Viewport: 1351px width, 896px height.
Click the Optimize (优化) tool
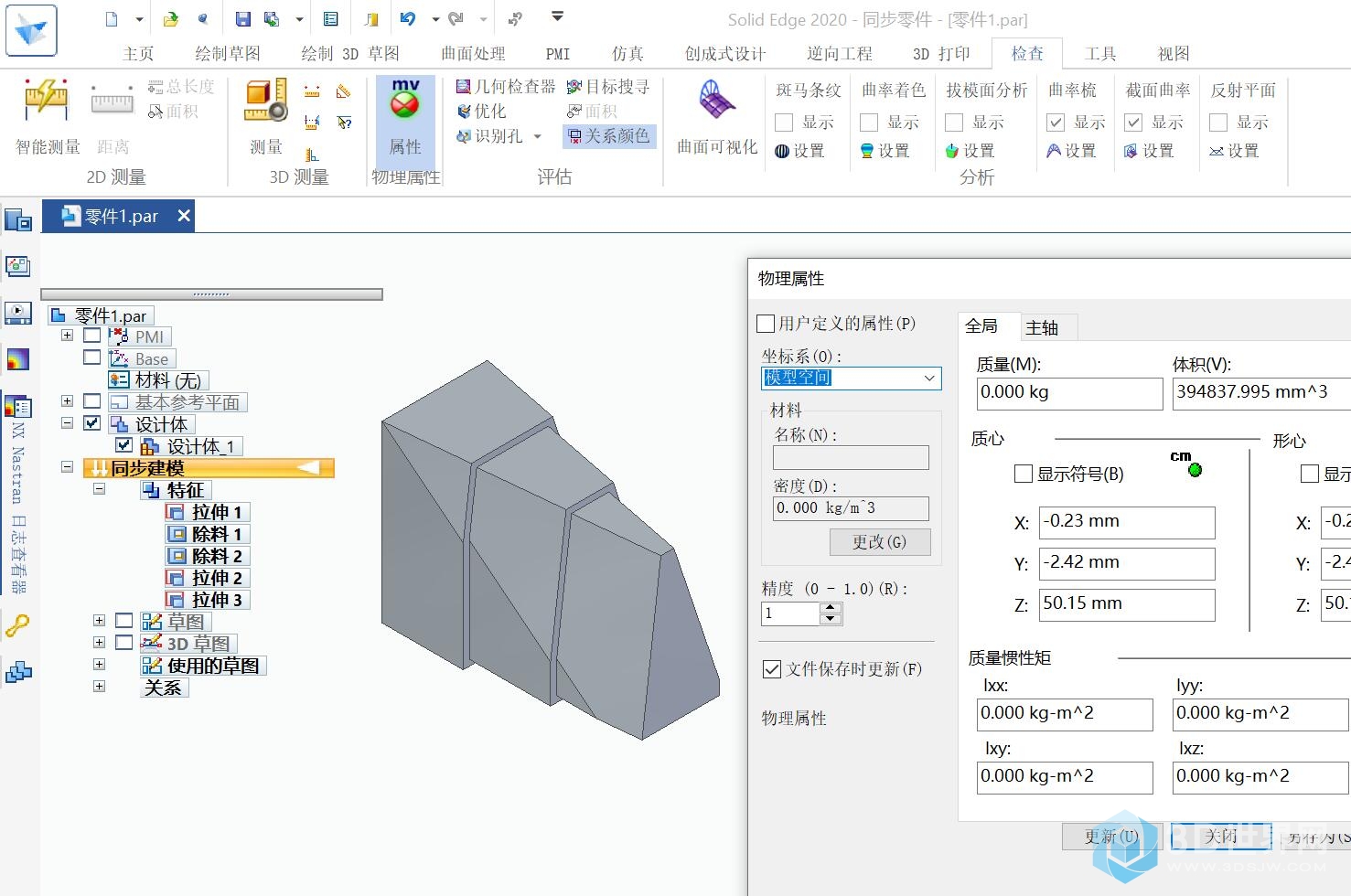[482, 111]
